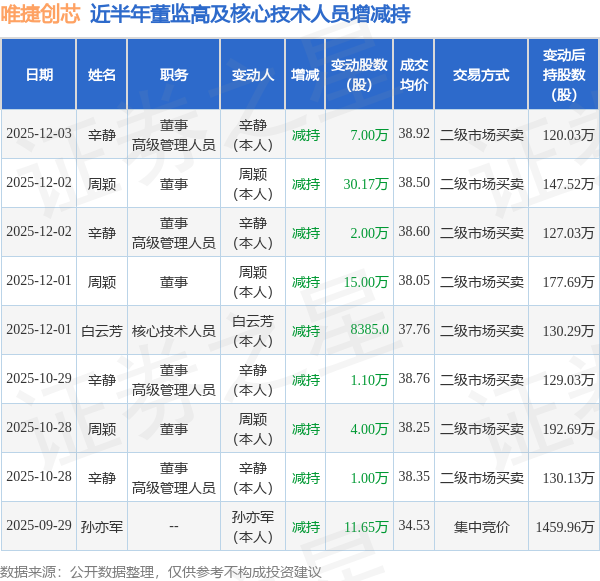Click 二级市场买卖 in the 8385.0 row
Screen dimensions: 600x581
(481, 331)
